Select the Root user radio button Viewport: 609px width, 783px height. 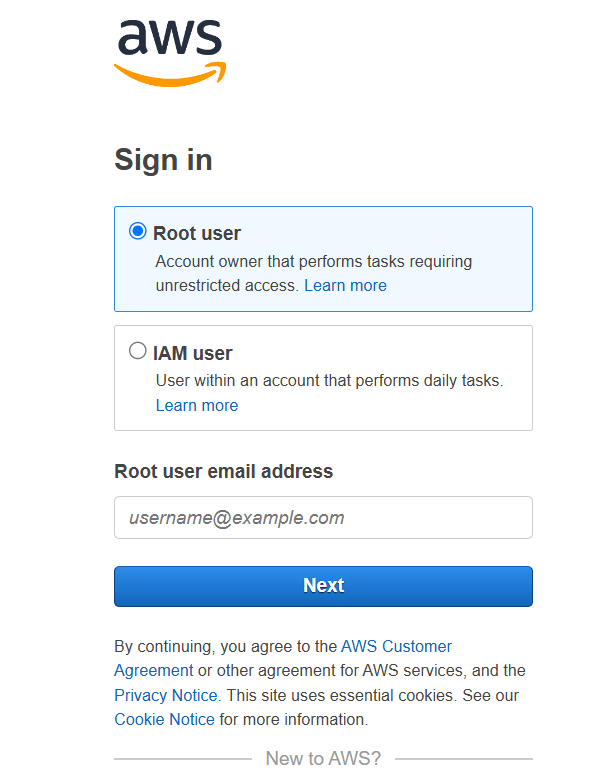138,231
